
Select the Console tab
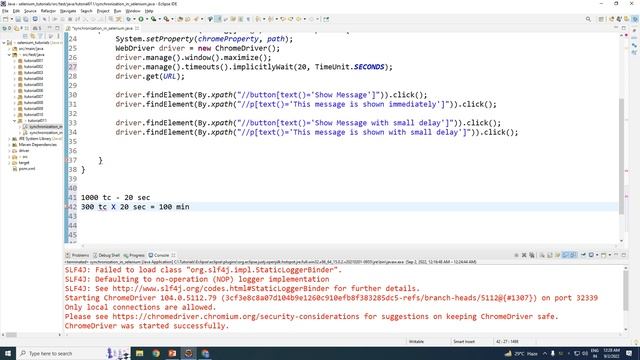tap(162, 255)
